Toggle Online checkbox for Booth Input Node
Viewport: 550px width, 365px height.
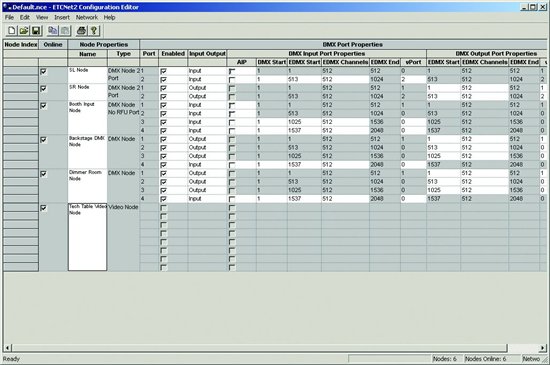[43, 106]
